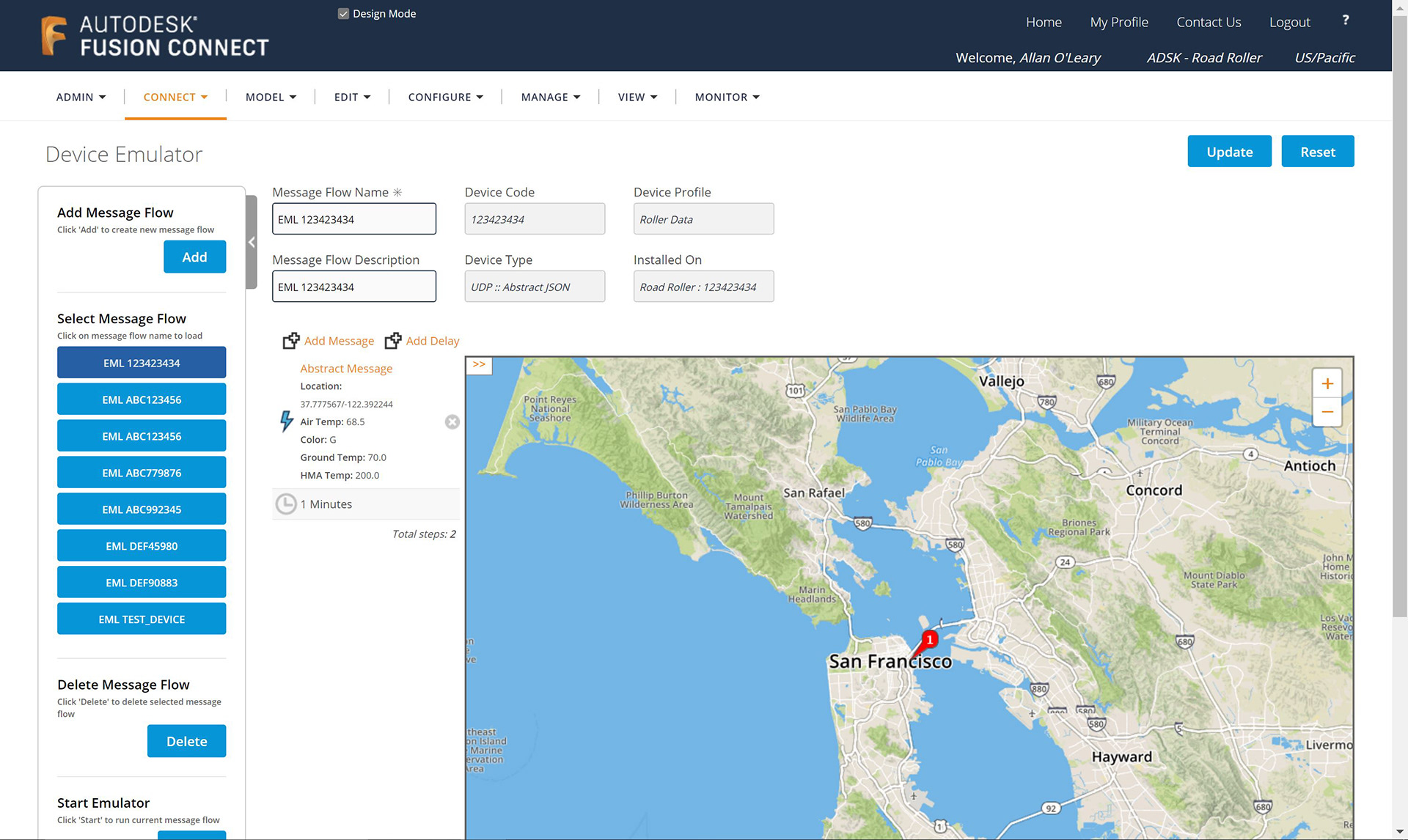Click the Add Message plus icon
The image size is (1408, 840).
point(291,341)
